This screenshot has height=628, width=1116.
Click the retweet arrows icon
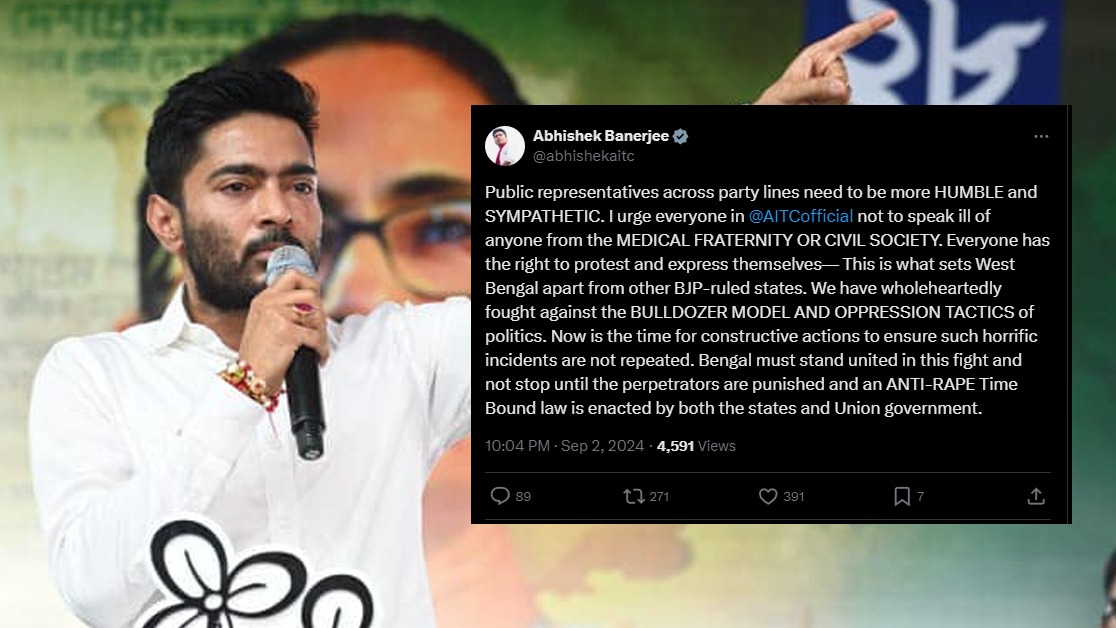(x=633, y=496)
